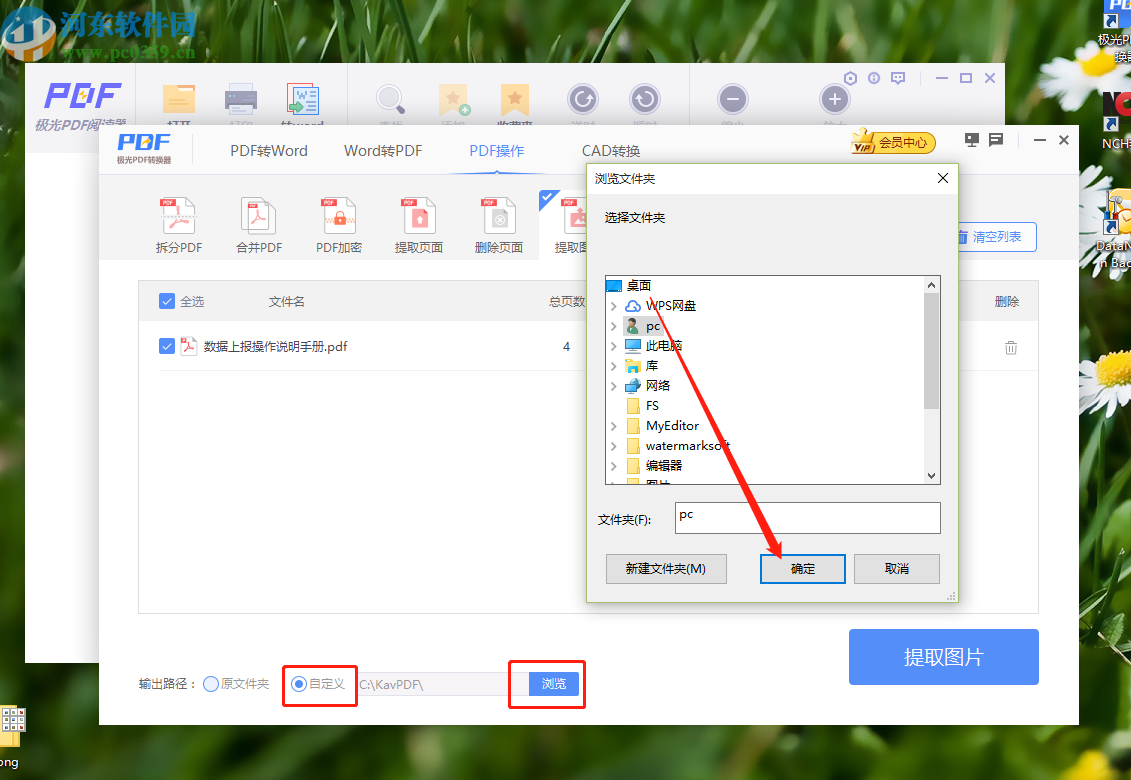Image resolution: width=1131 pixels, height=780 pixels.
Task: Select the PDF加密 tool
Action: [x=338, y=222]
